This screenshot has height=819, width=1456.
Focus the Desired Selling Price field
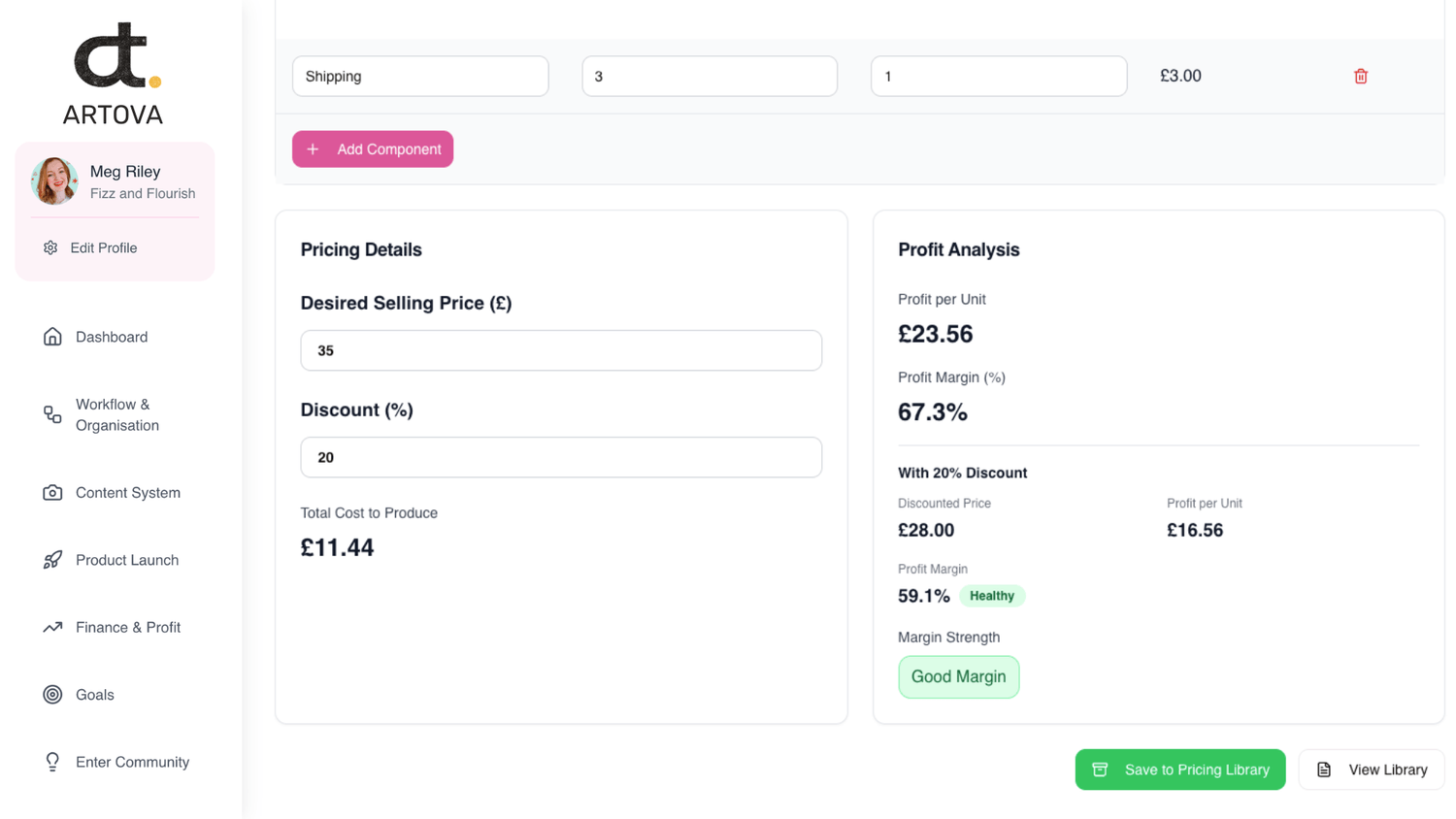pos(561,350)
